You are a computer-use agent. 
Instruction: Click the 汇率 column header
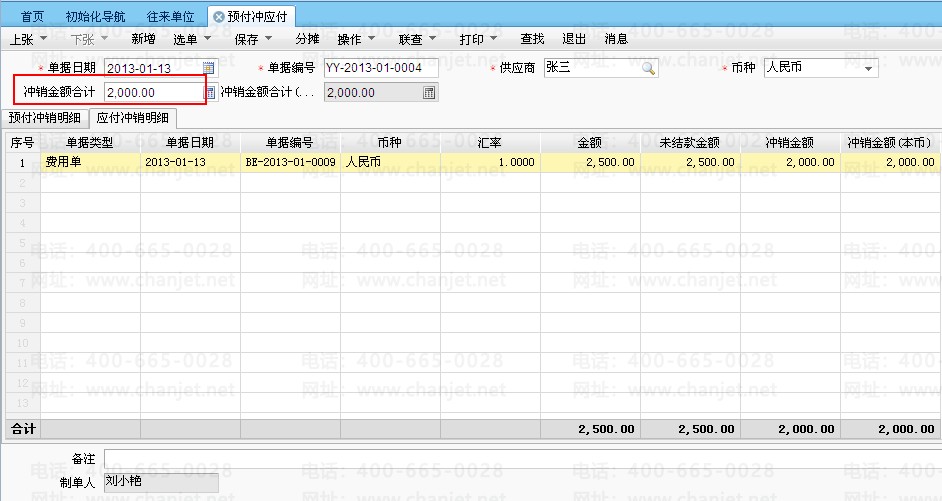490,143
